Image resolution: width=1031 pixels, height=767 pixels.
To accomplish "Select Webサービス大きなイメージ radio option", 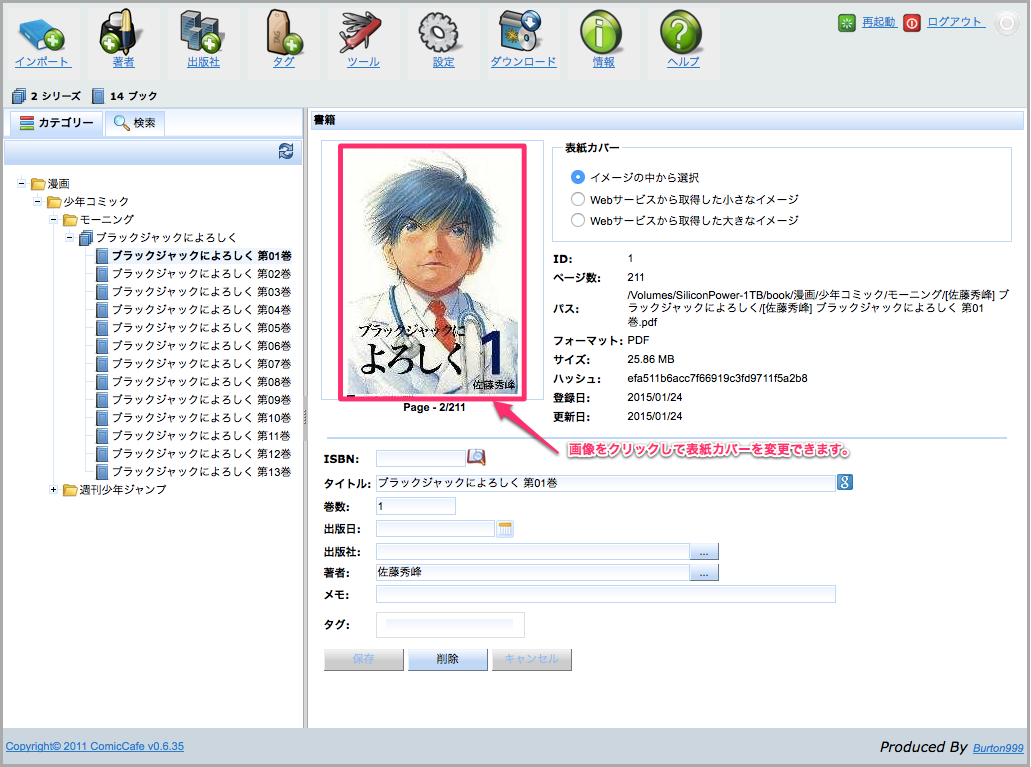I will pos(577,220).
